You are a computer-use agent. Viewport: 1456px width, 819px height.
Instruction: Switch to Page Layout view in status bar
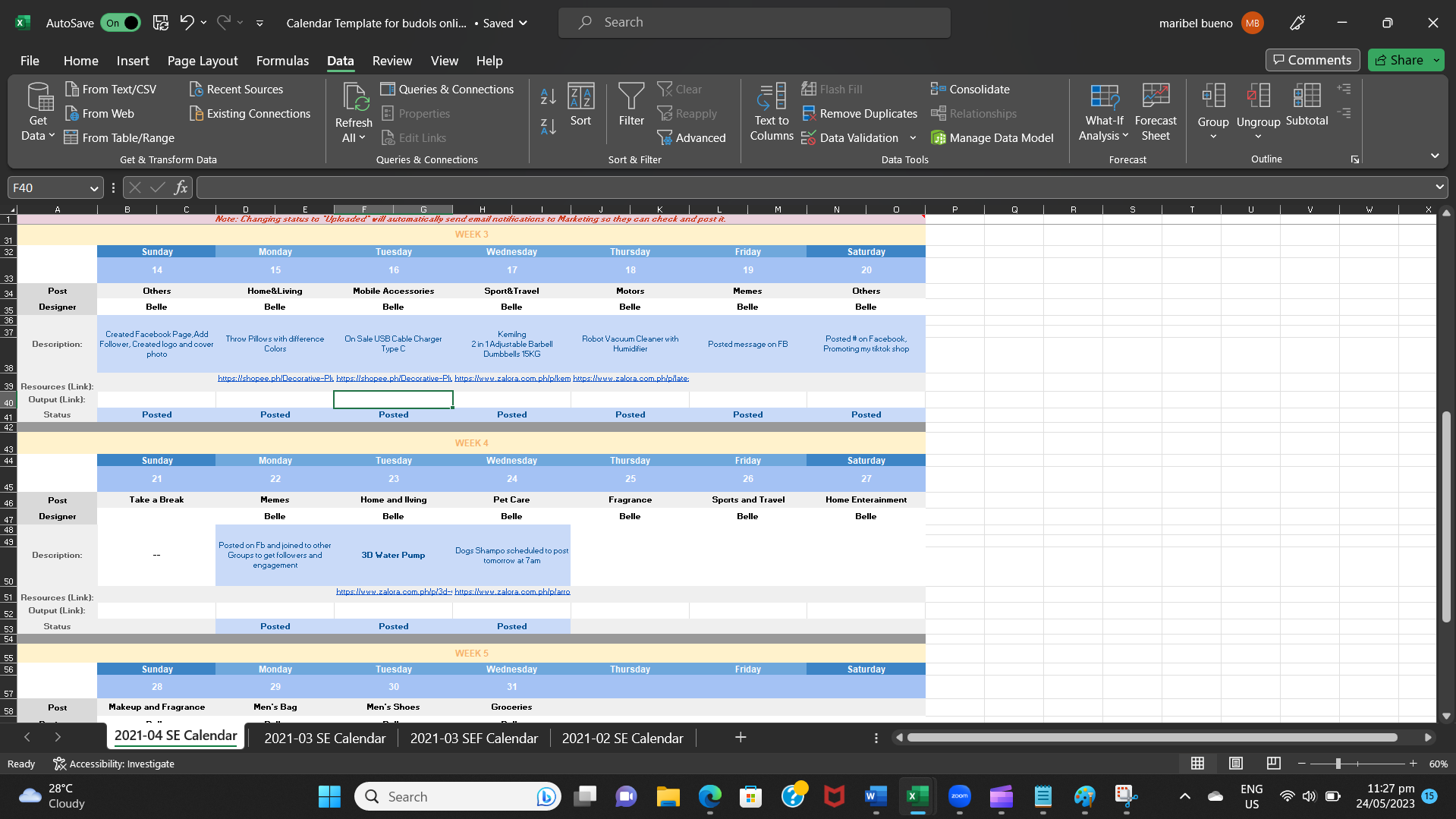pyautogui.click(x=1235, y=764)
